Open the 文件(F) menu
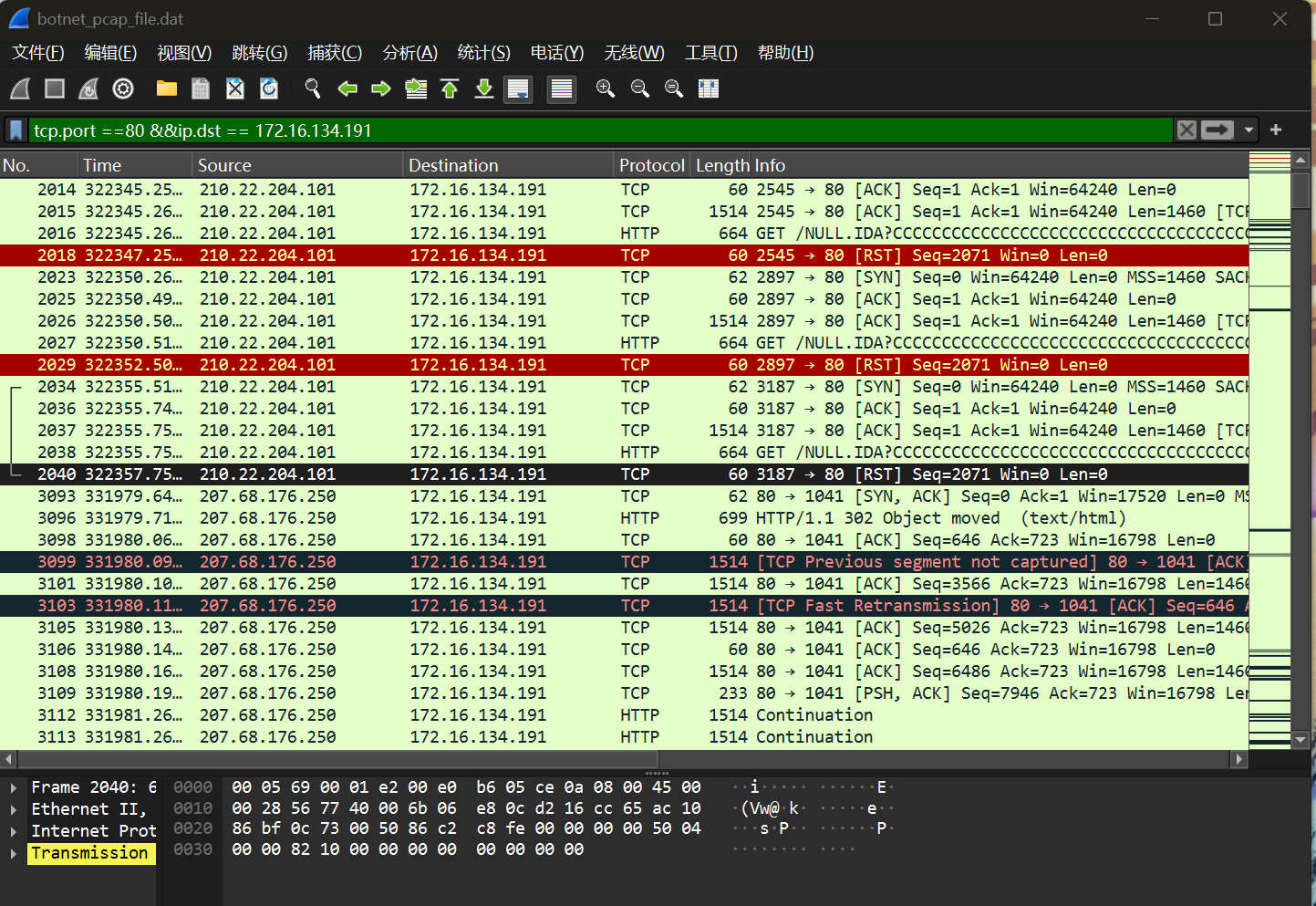The height and width of the screenshot is (906, 1316). point(38,53)
